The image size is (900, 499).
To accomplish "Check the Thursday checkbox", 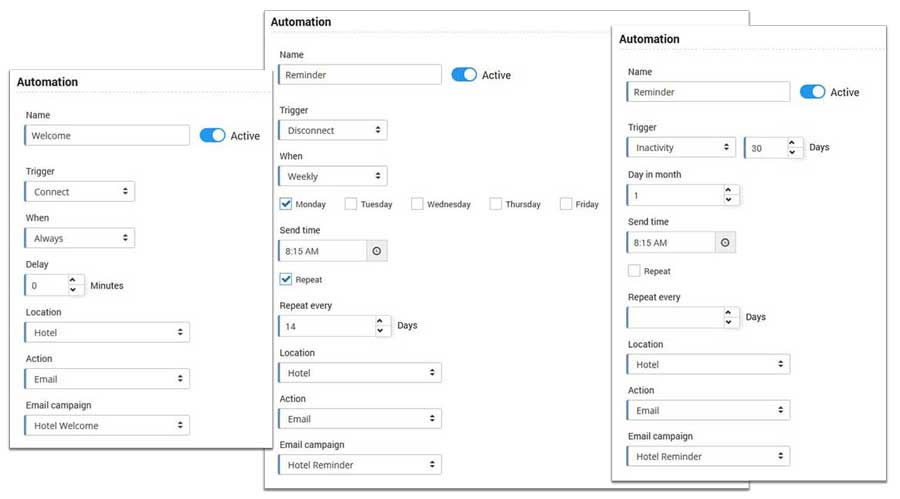I will pos(496,204).
